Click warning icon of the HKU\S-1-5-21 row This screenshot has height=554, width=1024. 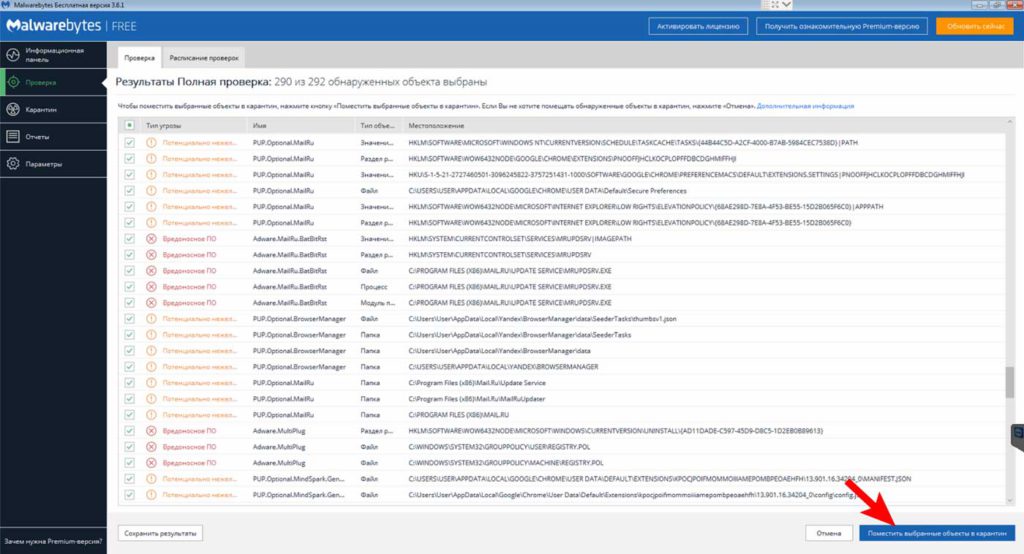click(x=151, y=174)
